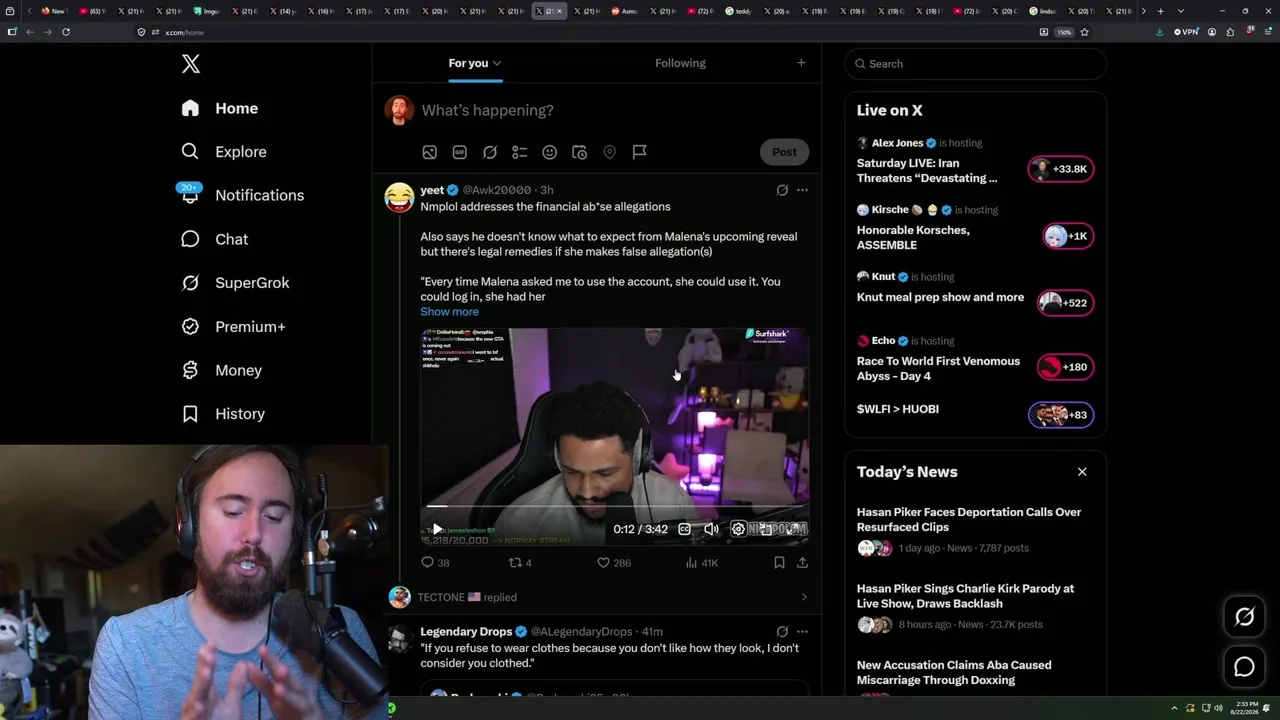Viewport: 1280px width, 720px height.
Task: Switch to the Following tab
Action: 680,63
